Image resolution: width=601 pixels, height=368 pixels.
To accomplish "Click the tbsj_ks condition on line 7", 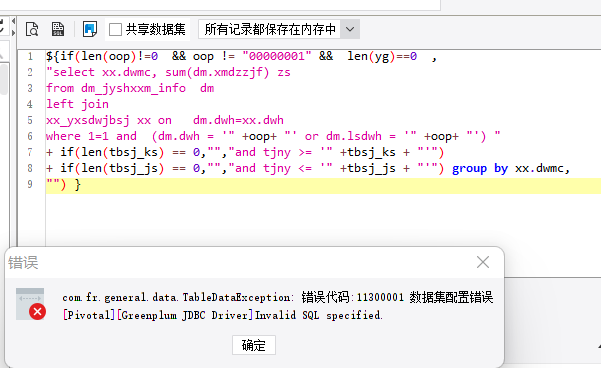I will point(245,152).
